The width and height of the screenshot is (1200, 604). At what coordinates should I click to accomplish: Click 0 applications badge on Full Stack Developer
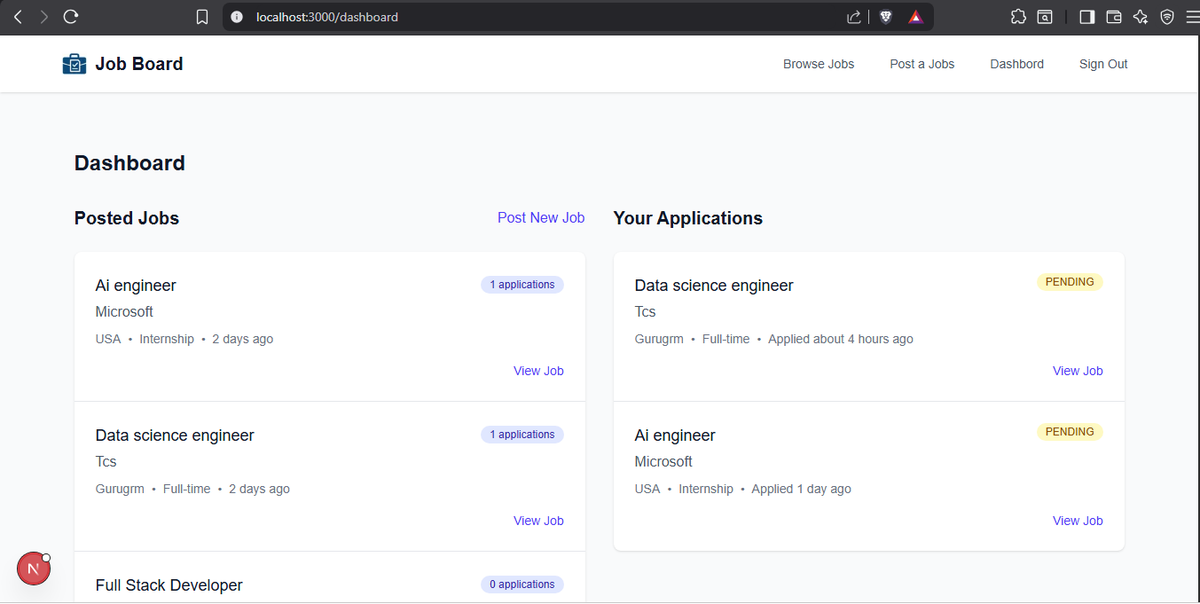click(x=522, y=585)
